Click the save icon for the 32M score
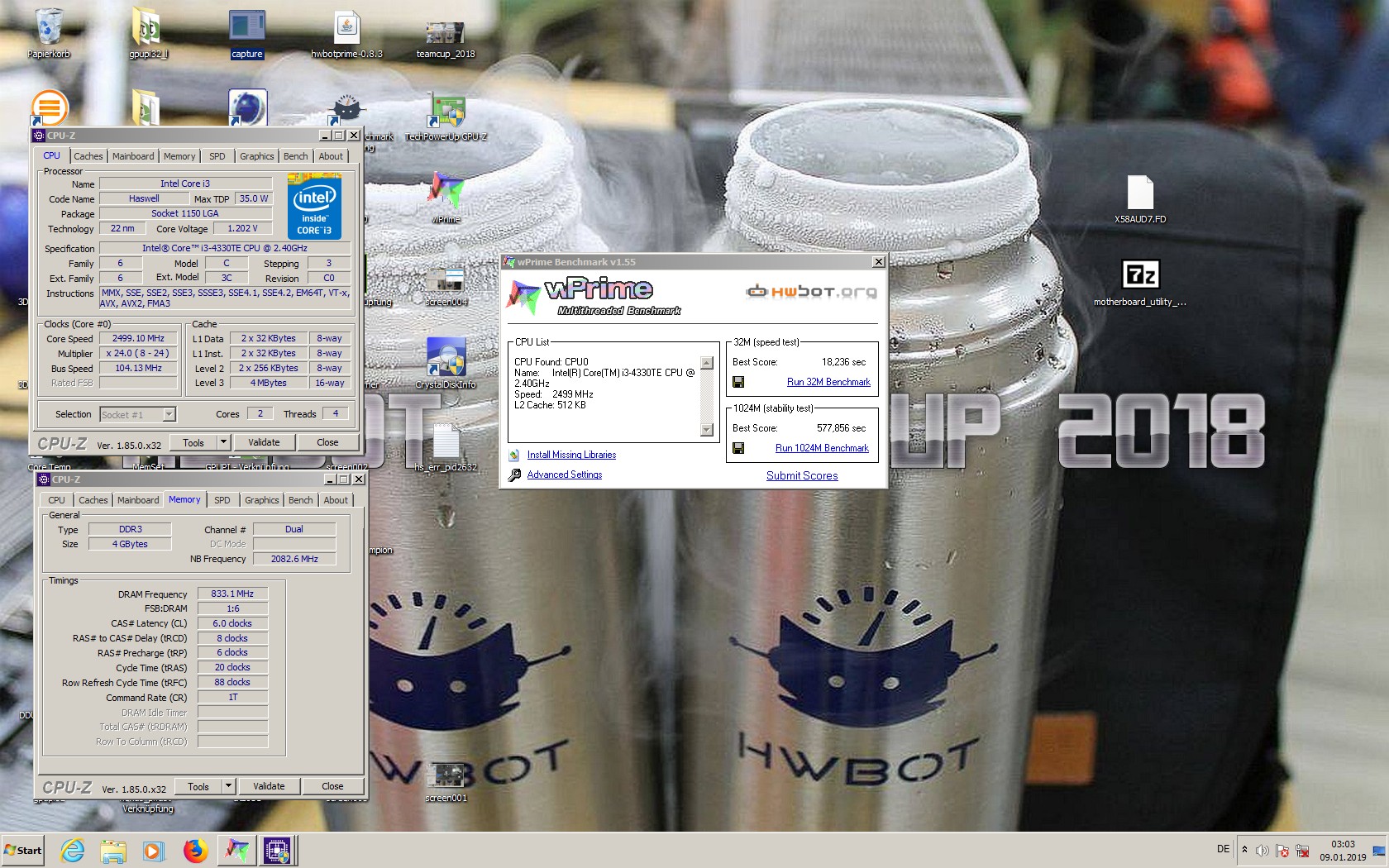Image resolution: width=1389 pixels, height=868 pixels. 738,382
